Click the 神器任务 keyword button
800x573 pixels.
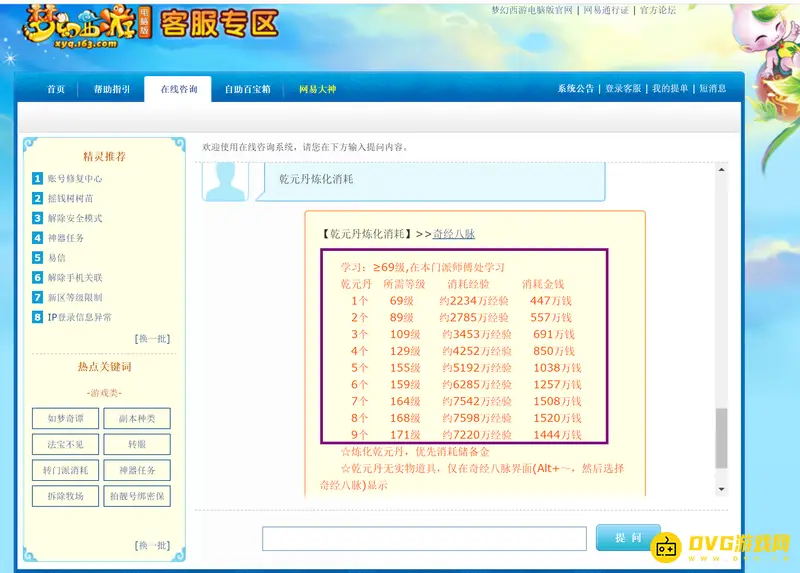[x=137, y=470]
